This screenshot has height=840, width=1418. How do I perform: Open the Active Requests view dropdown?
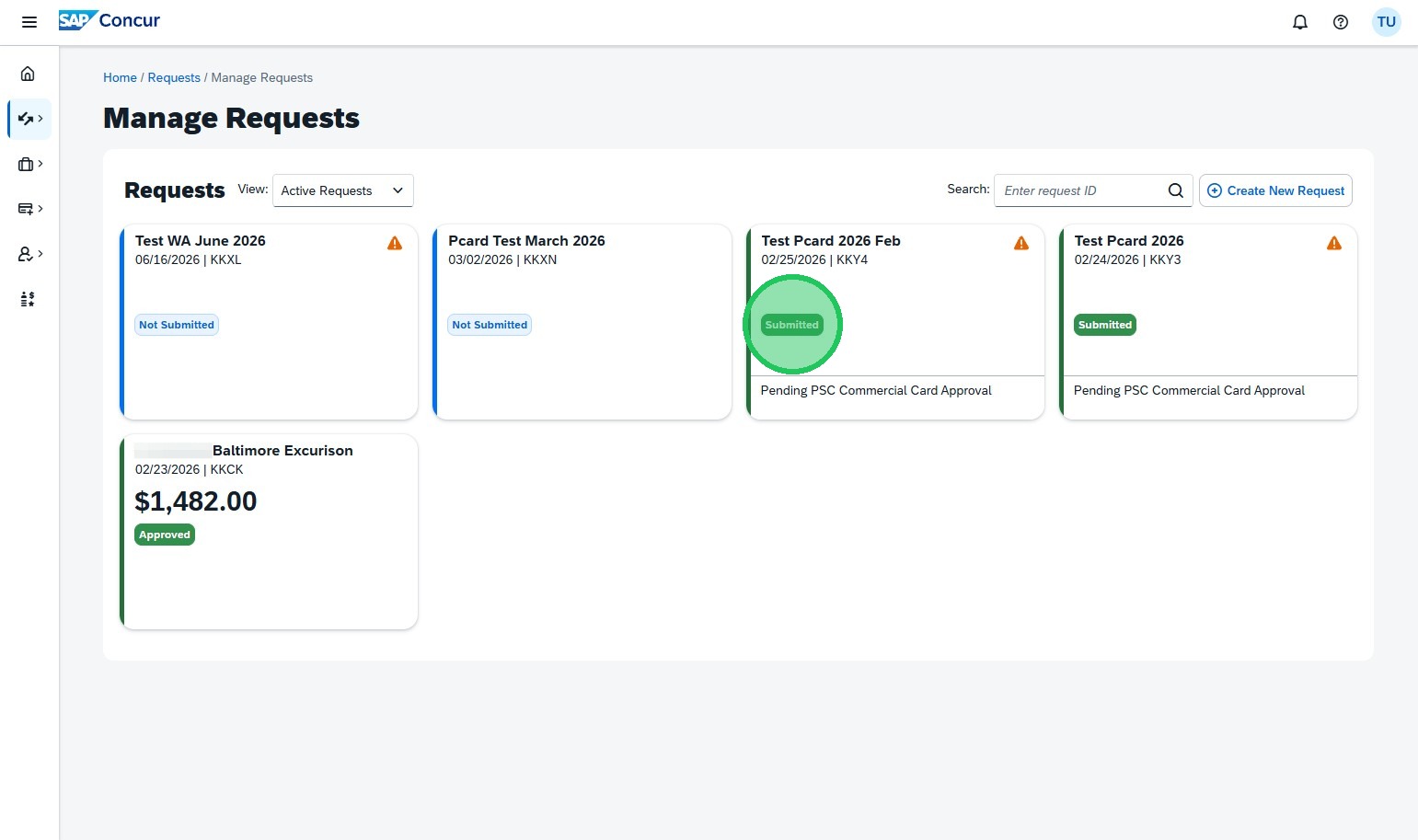click(x=343, y=190)
